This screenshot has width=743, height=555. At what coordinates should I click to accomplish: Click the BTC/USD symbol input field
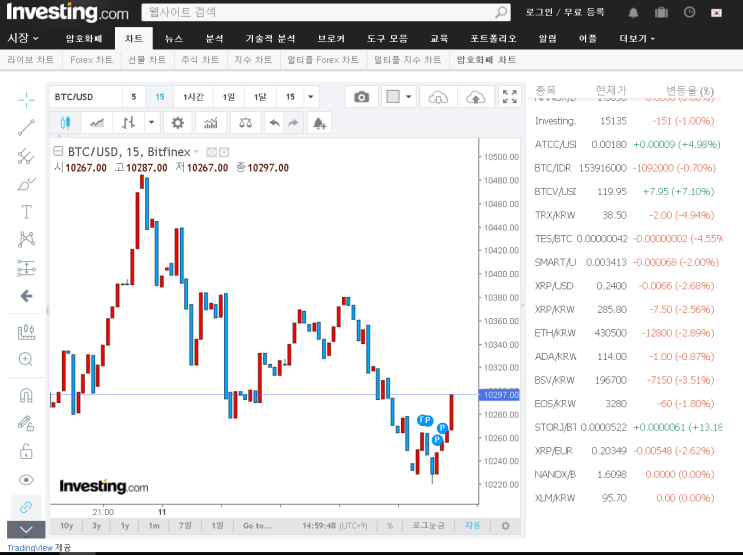coord(86,97)
